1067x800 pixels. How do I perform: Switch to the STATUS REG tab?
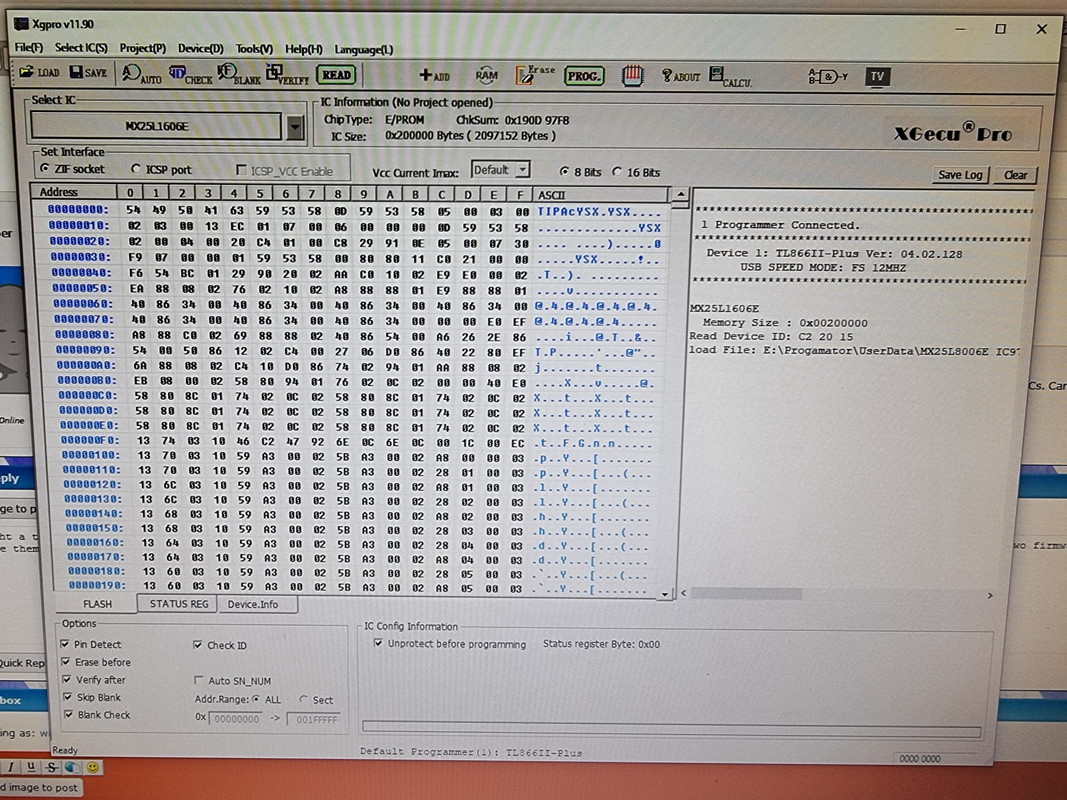178,603
